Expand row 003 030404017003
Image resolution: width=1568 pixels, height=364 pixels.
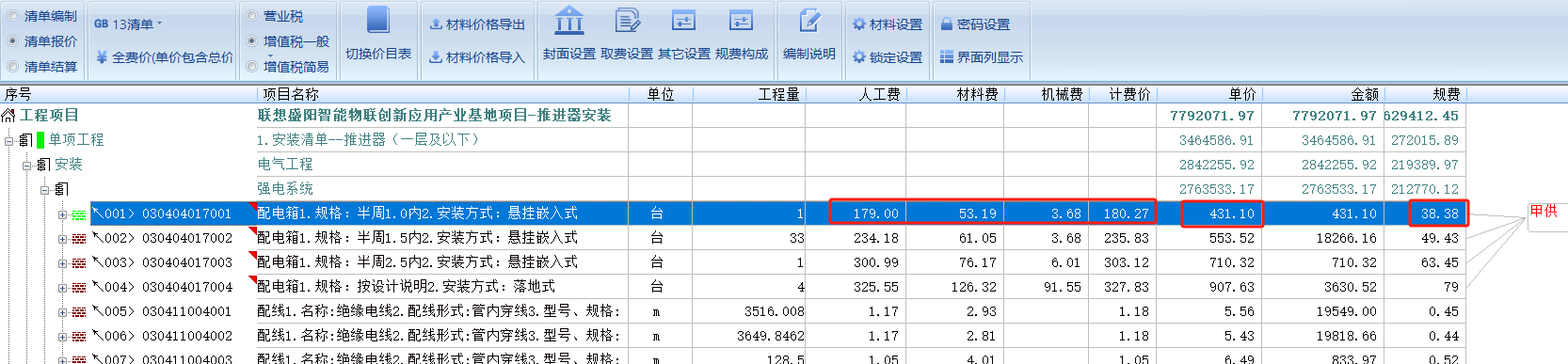[62, 263]
